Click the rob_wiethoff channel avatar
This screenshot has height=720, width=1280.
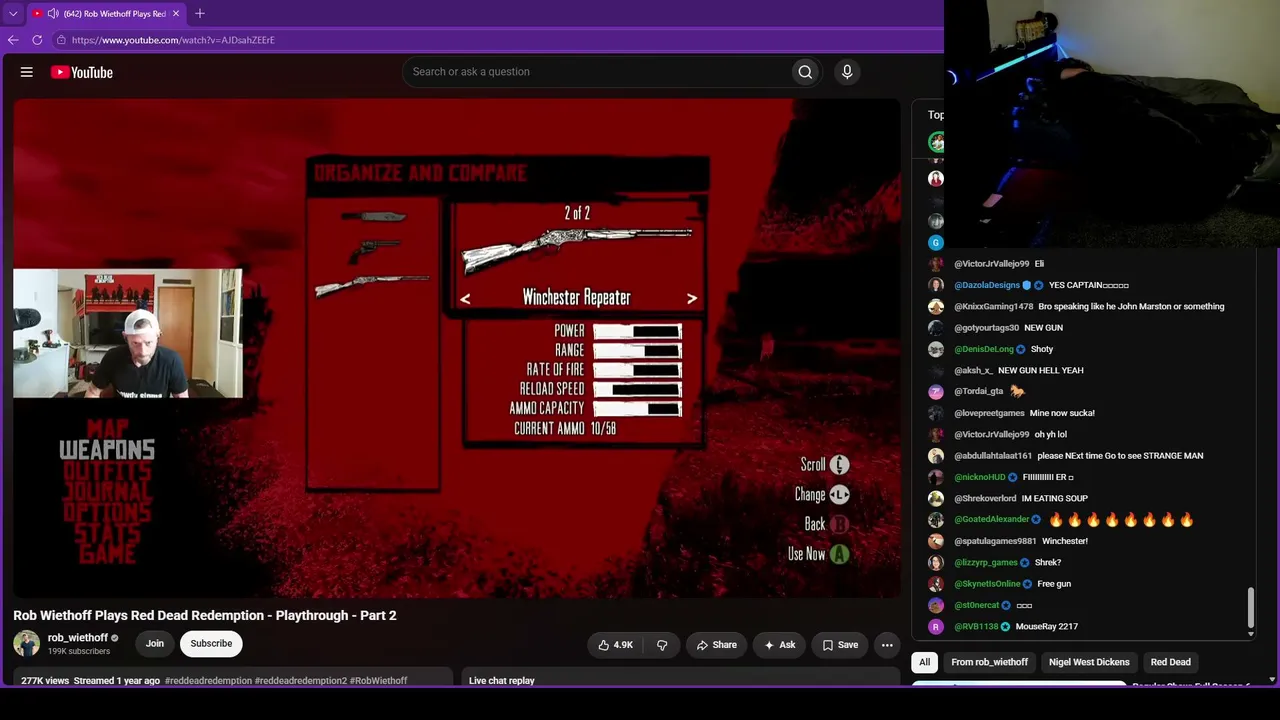[27, 643]
